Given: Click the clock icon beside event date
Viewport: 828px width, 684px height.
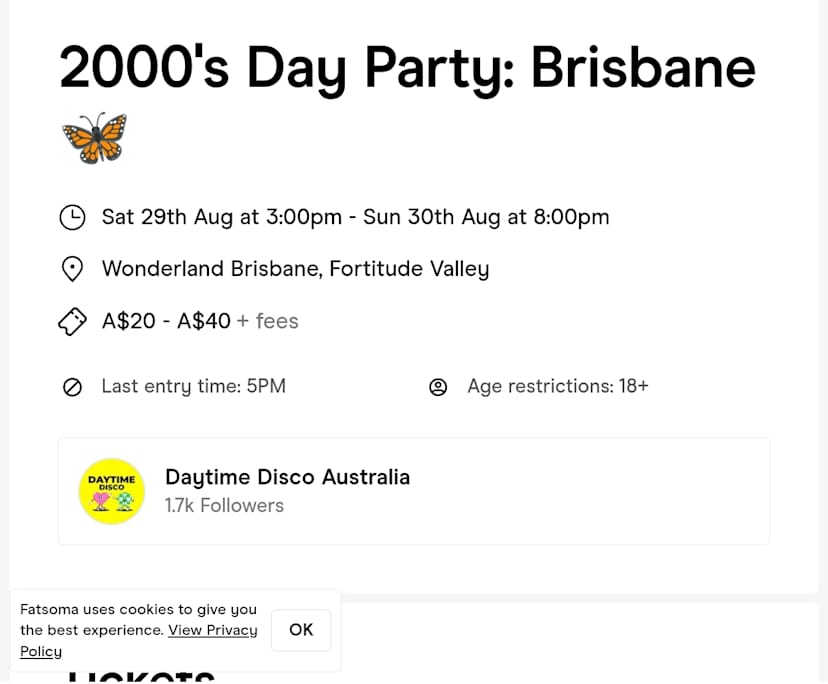Looking at the screenshot, I should (x=72, y=217).
